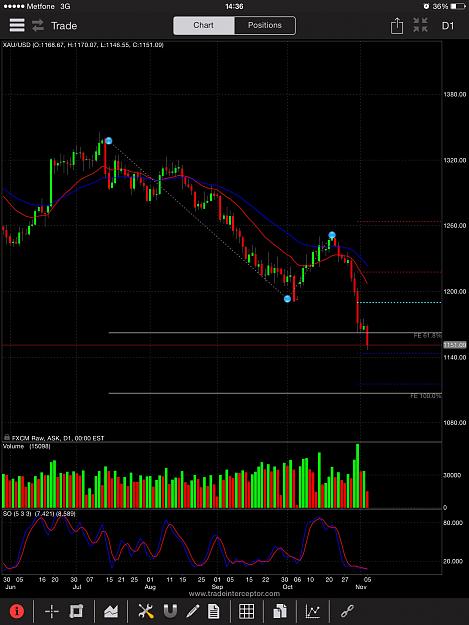Tap the chain link icon
Viewport: 469px width, 625px height.
(x=347, y=611)
